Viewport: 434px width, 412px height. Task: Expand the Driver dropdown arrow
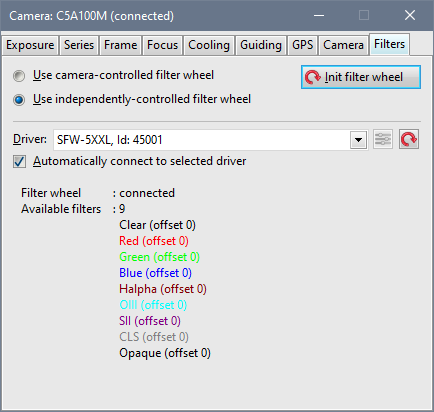pos(359,139)
